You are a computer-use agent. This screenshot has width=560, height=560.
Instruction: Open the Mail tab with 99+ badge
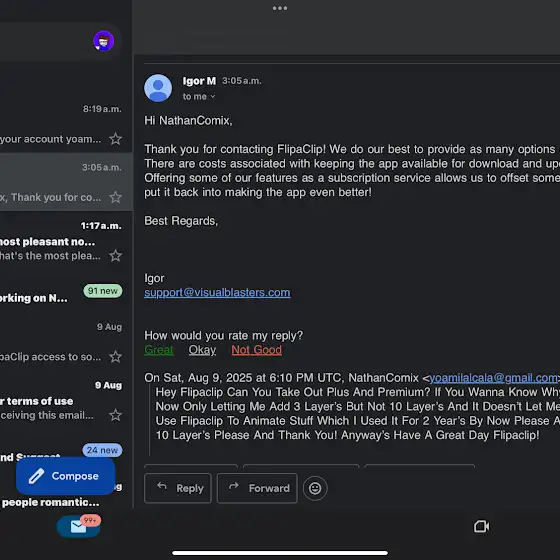pos(79,526)
